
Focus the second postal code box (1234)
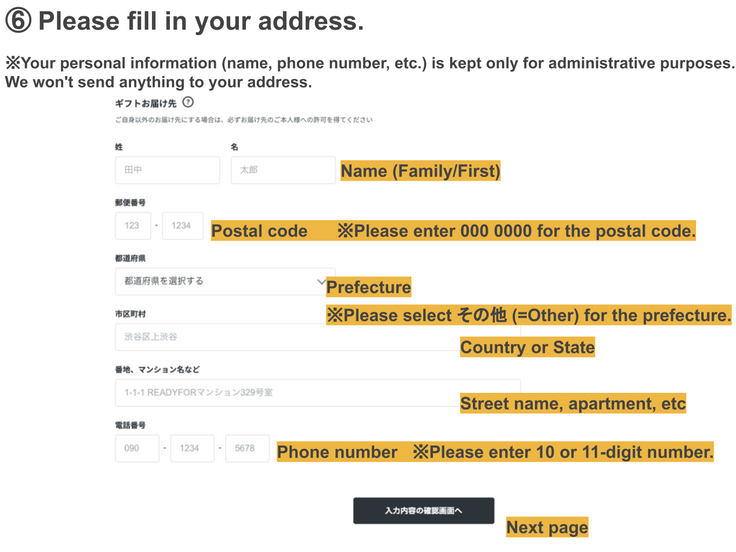pyautogui.click(x=182, y=226)
